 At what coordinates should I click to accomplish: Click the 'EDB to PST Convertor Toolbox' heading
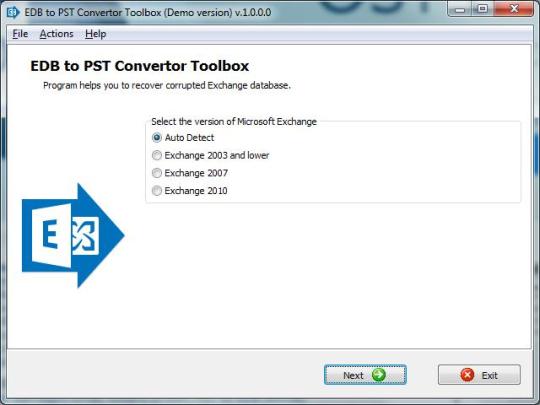coord(139,66)
